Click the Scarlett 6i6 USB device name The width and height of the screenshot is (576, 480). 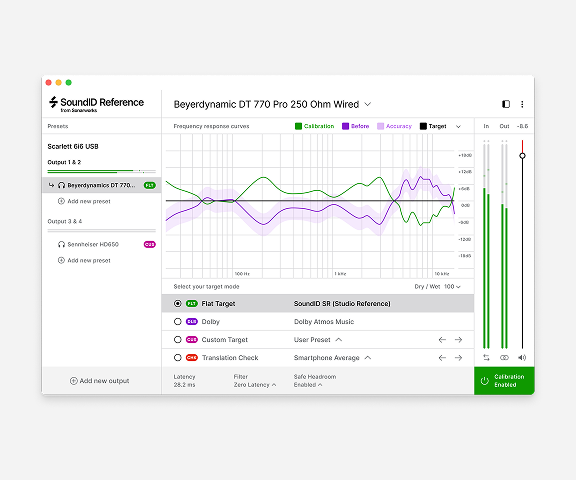coord(73,147)
